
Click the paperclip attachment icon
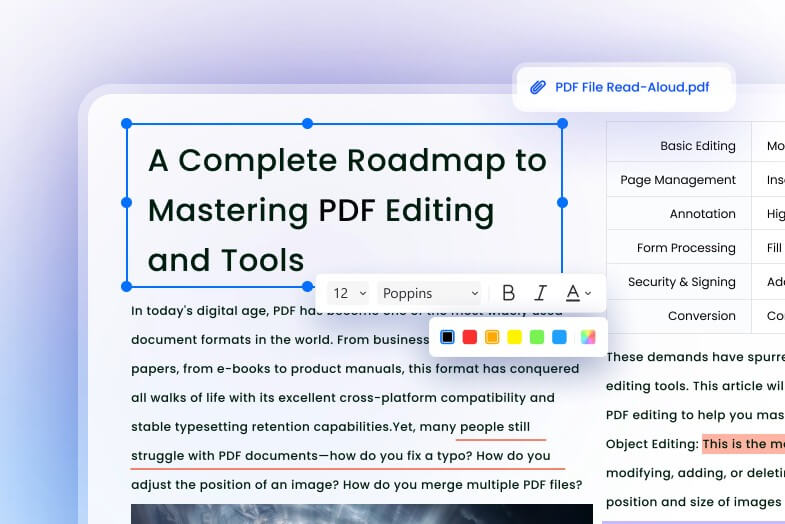(538, 88)
